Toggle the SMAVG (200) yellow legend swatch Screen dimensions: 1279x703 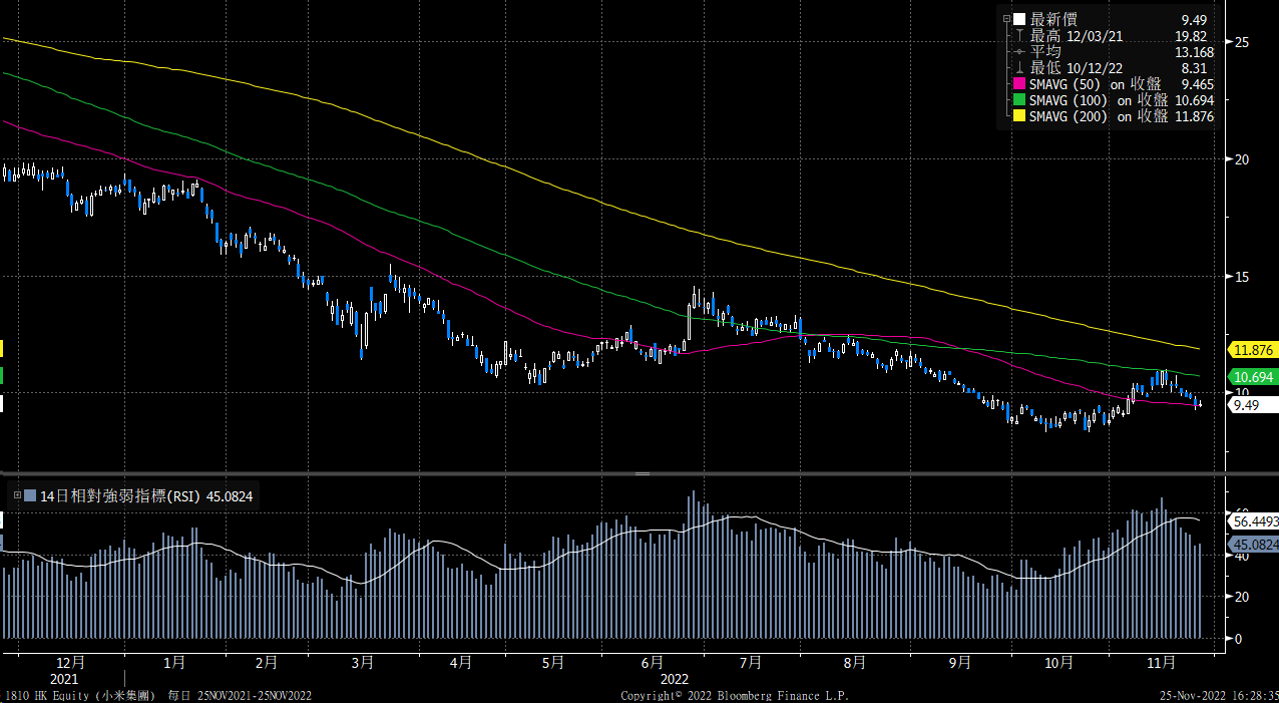(1017, 116)
